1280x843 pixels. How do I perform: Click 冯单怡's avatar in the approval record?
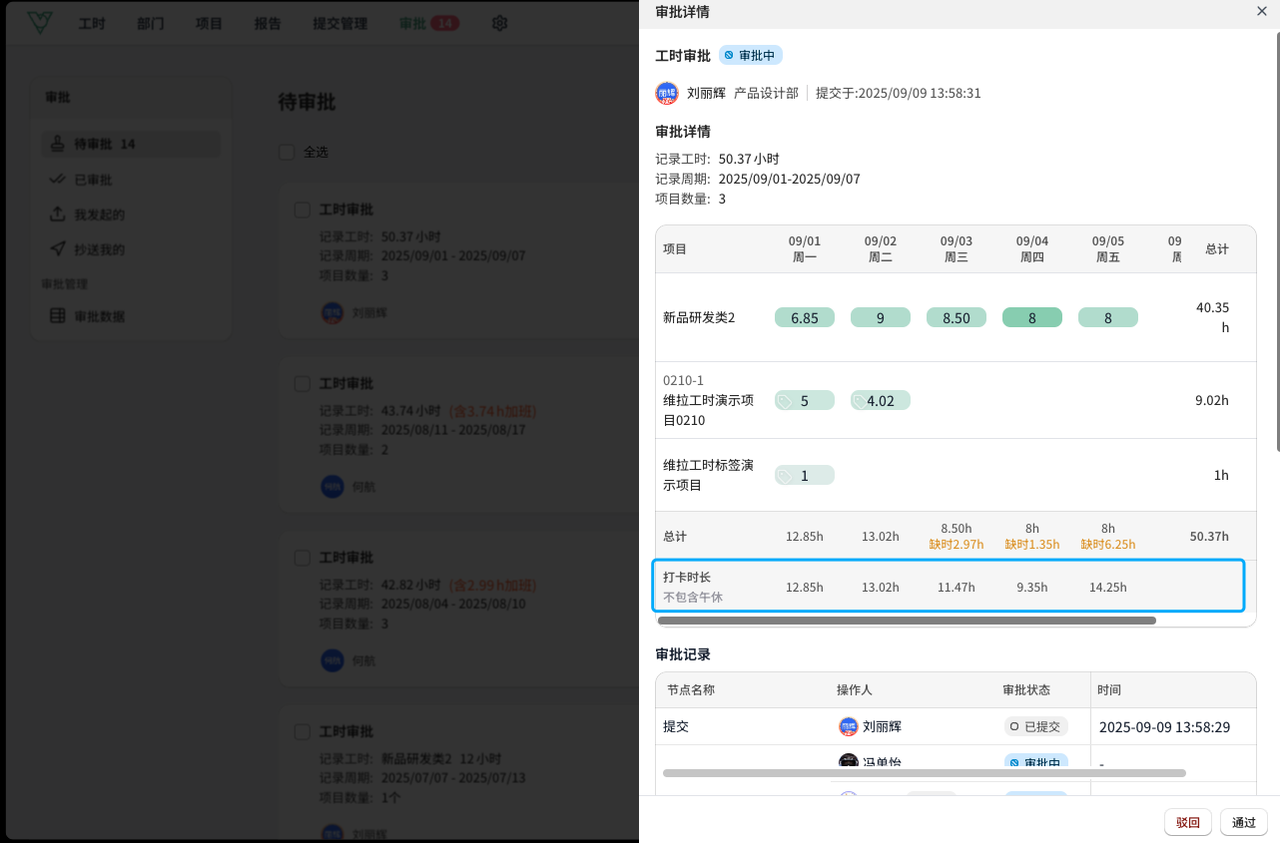847,762
